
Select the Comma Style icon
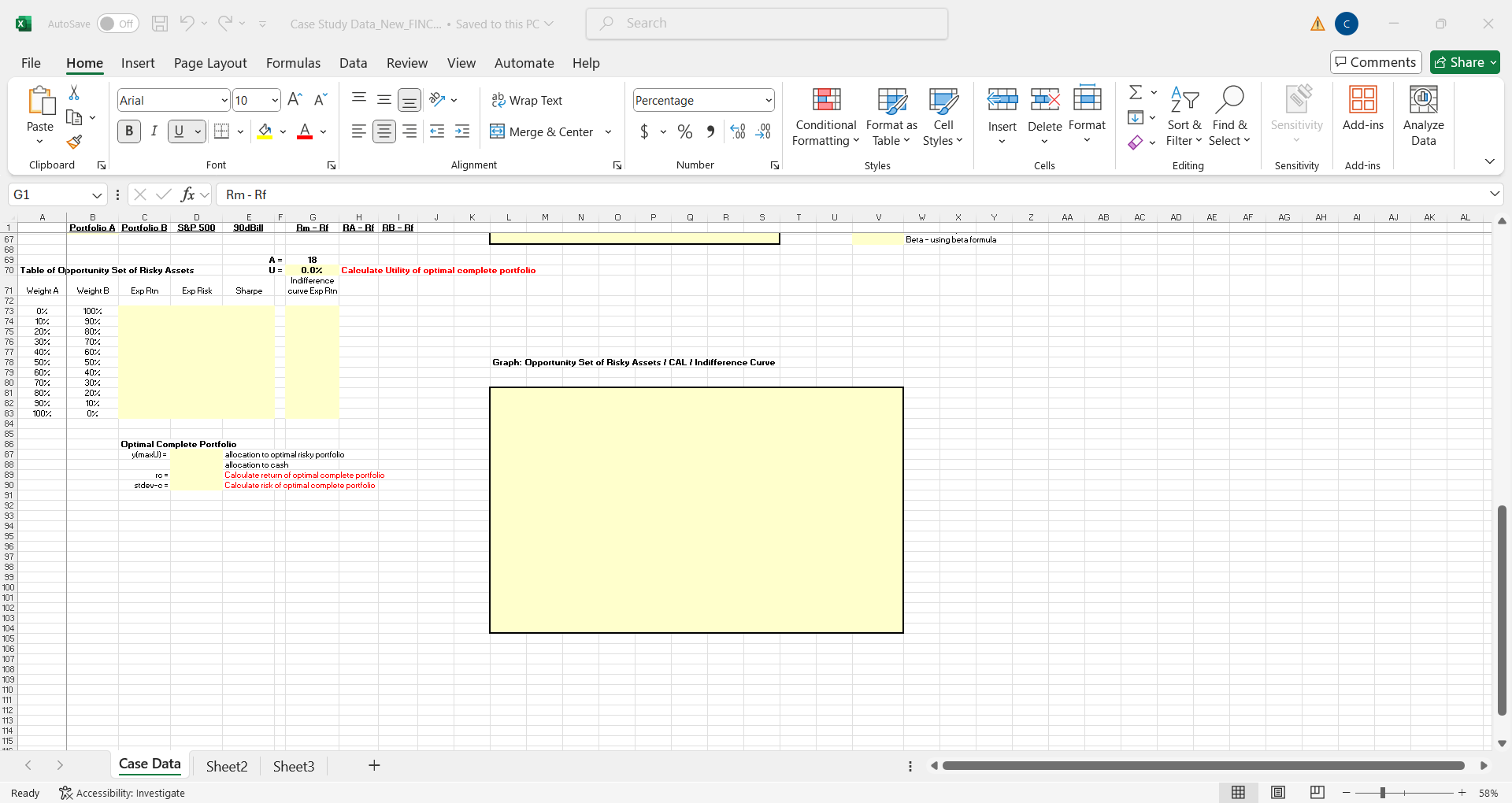pos(710,131)
